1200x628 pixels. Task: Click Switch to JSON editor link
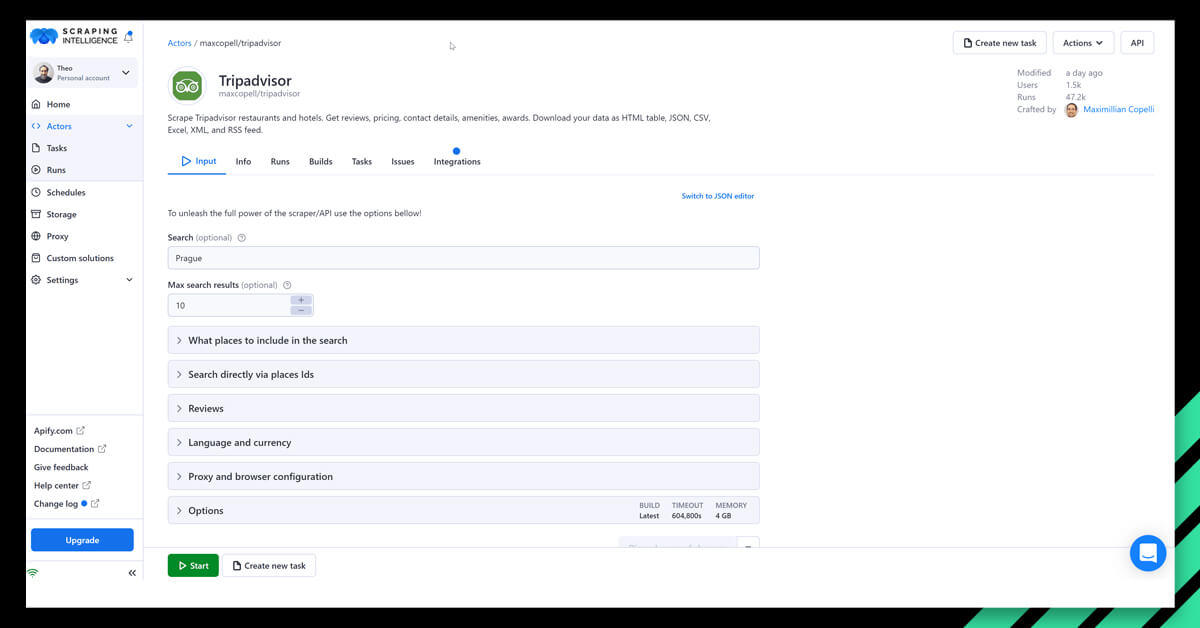tap(718, 196)
